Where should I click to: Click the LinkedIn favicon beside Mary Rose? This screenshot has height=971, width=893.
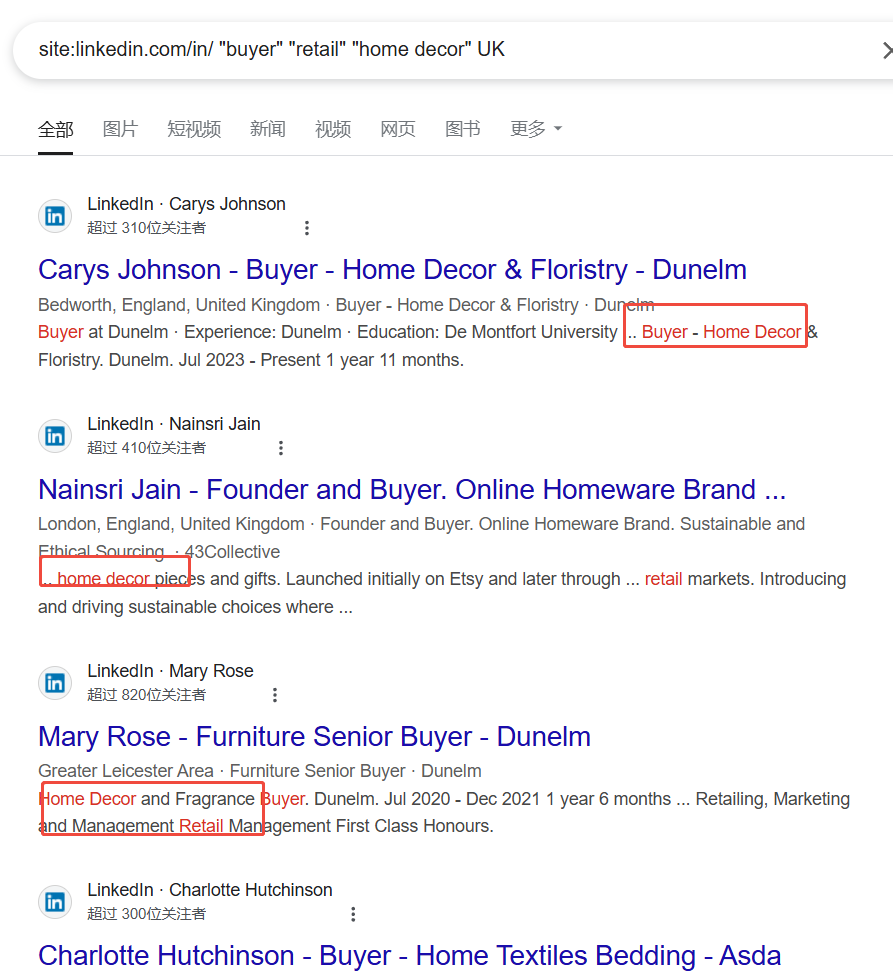click(55, 683)
